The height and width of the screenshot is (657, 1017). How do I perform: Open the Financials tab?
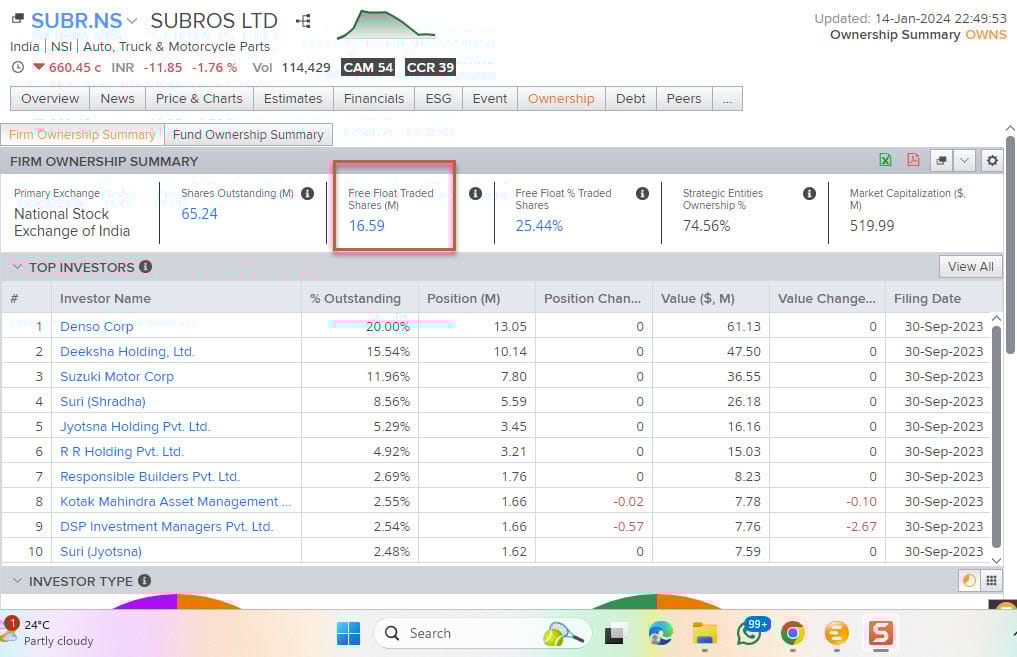click(x=374, y=99)
